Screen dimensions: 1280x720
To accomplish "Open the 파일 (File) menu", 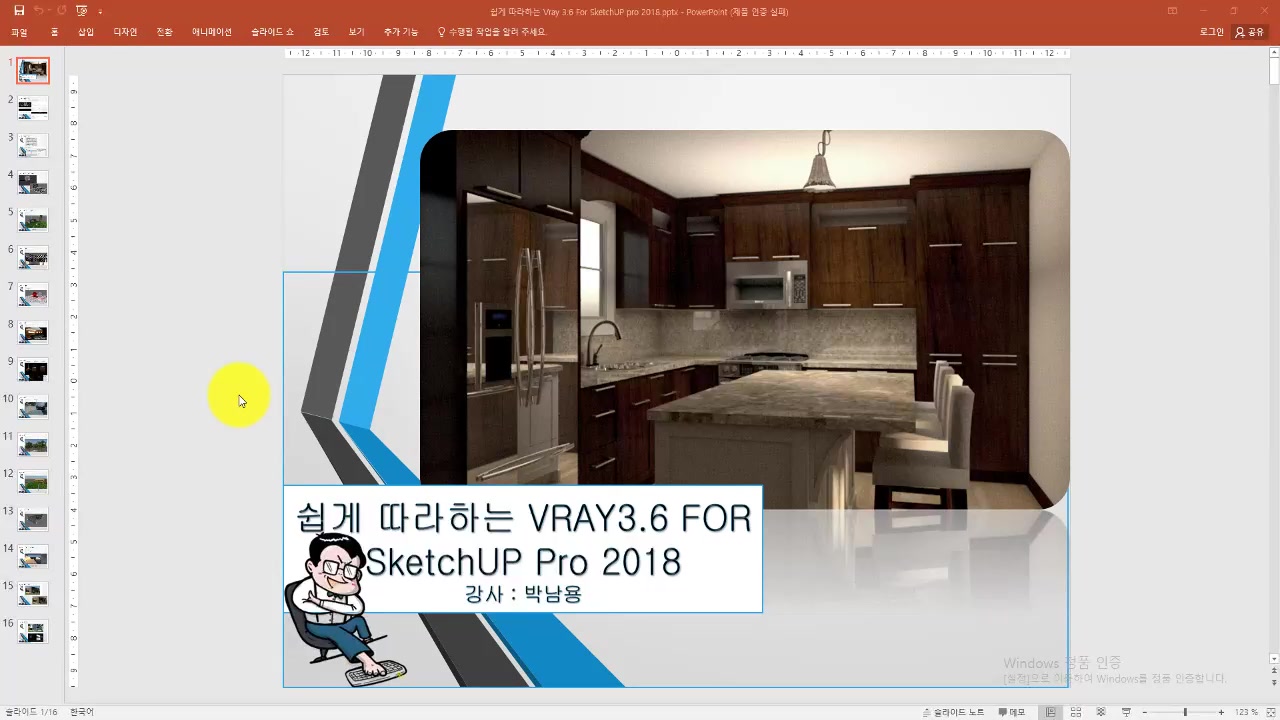I will coord(19,32).
